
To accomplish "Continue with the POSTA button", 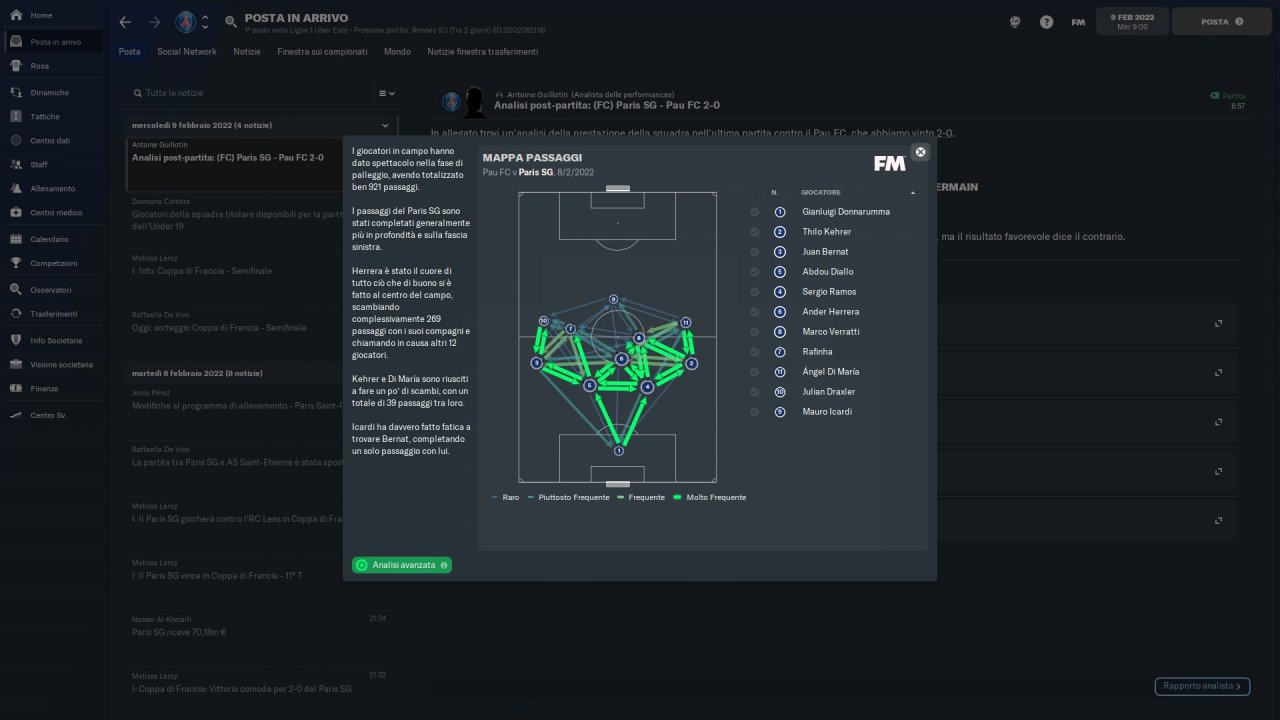I will (1222, 21).
